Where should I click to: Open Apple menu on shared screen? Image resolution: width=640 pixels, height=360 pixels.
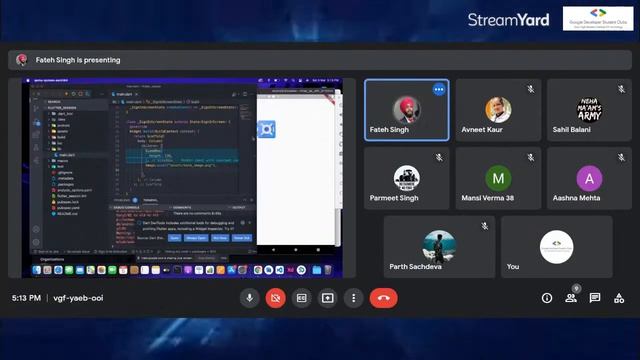click(x=28, y=80)
